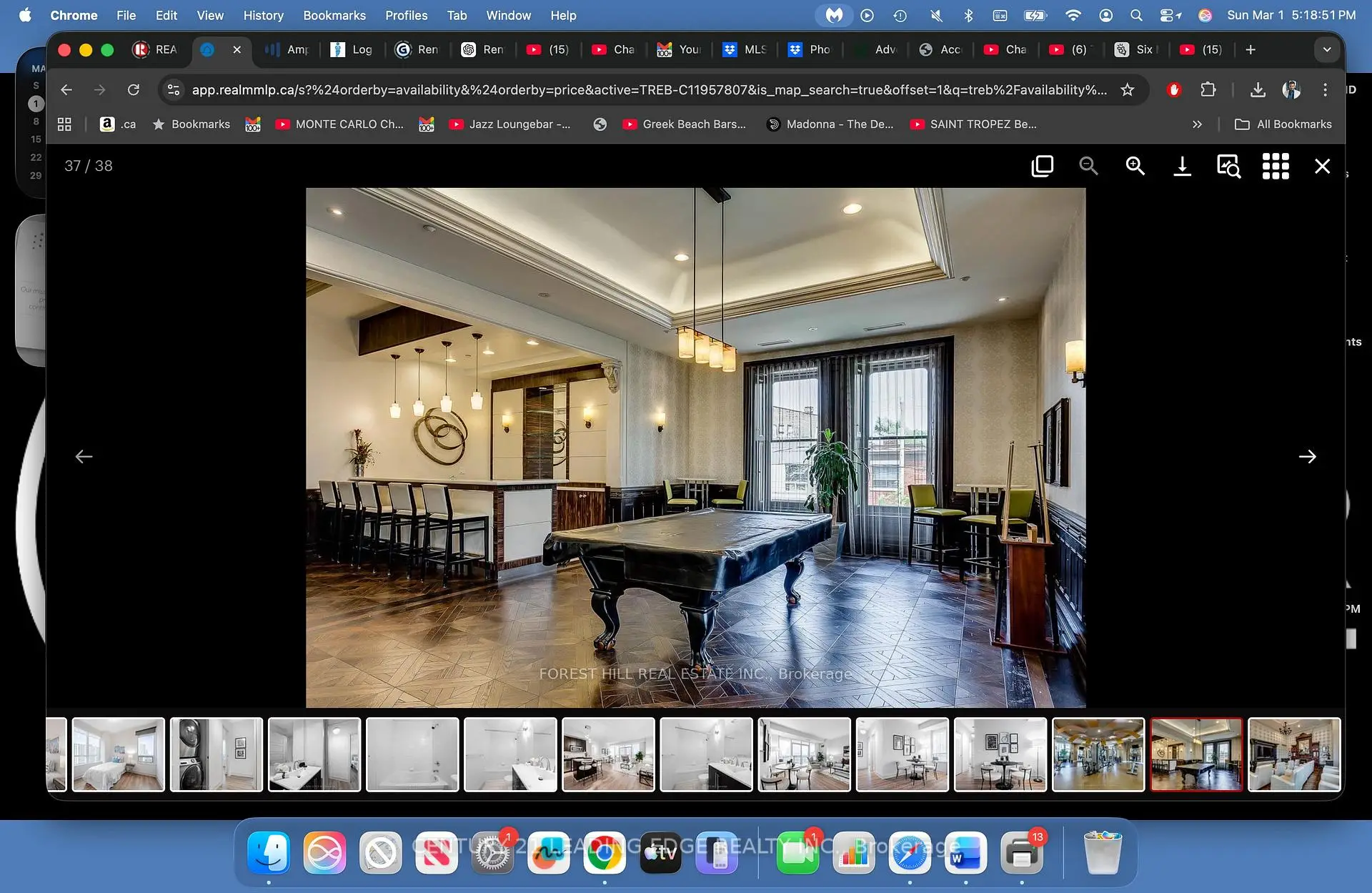Switch to the MLS tab
1372x893 pixels.
[745, 49]
